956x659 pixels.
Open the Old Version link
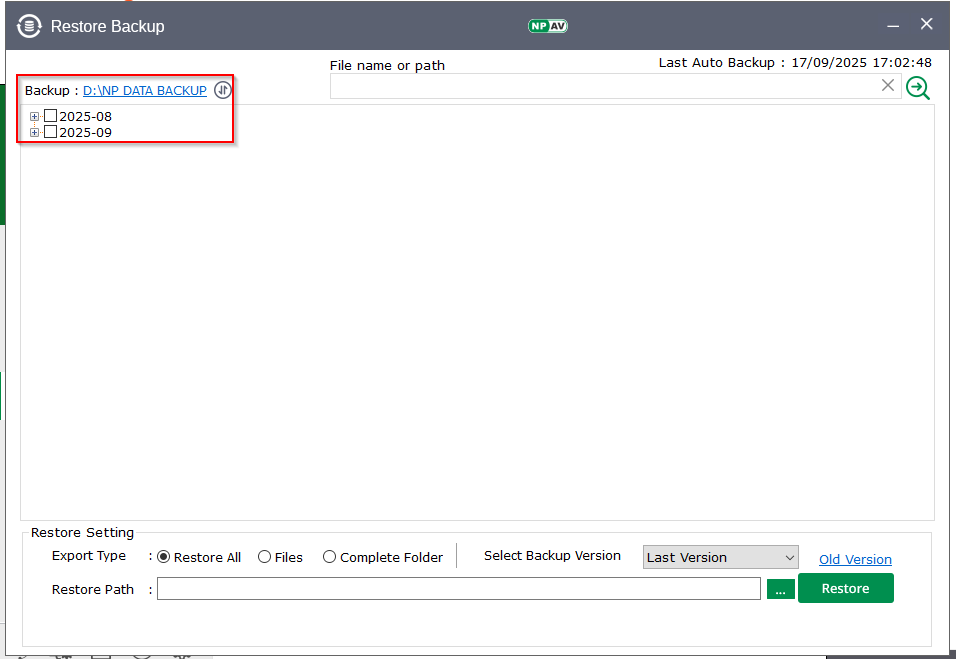pyautogui.click(x=855, y=559)
